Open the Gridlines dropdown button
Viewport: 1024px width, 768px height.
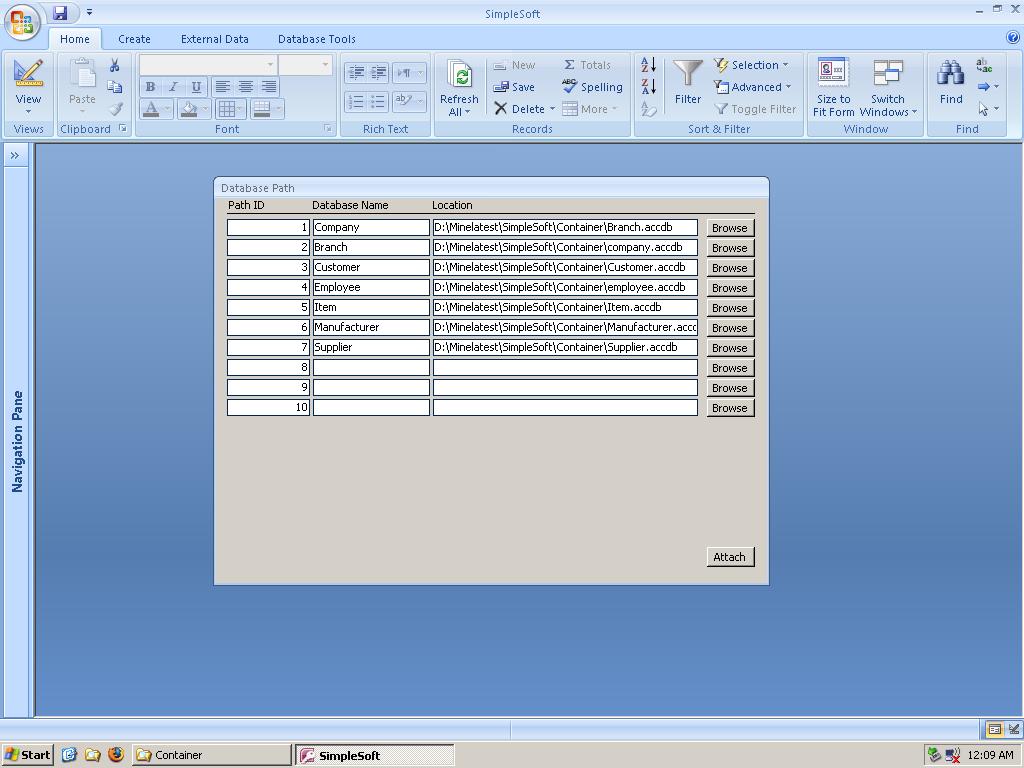(x=231, y=108)
